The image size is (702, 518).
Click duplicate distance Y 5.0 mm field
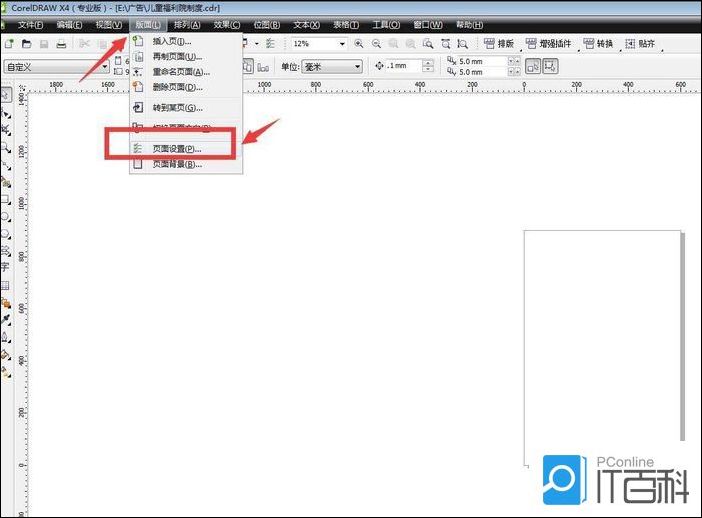pyautogui.click(x=482, y=72)
